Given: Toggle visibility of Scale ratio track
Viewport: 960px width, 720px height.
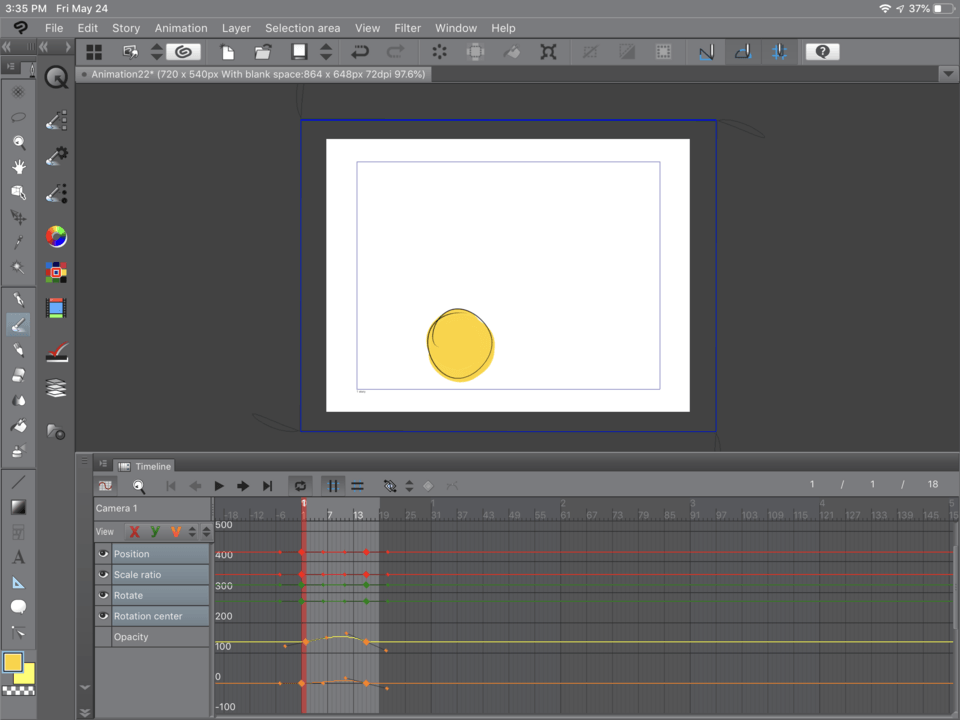Looking at the screenshot, I should click(103, 575).
